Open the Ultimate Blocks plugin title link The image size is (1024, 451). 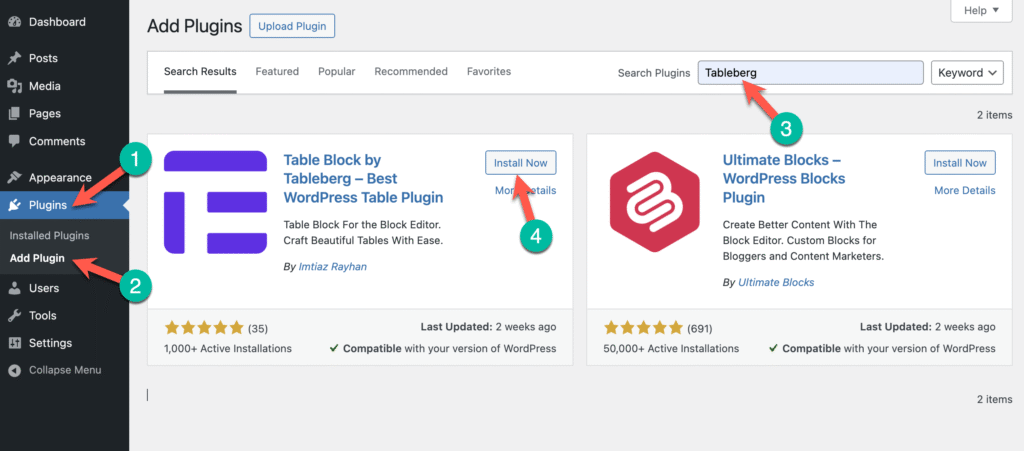784,179
